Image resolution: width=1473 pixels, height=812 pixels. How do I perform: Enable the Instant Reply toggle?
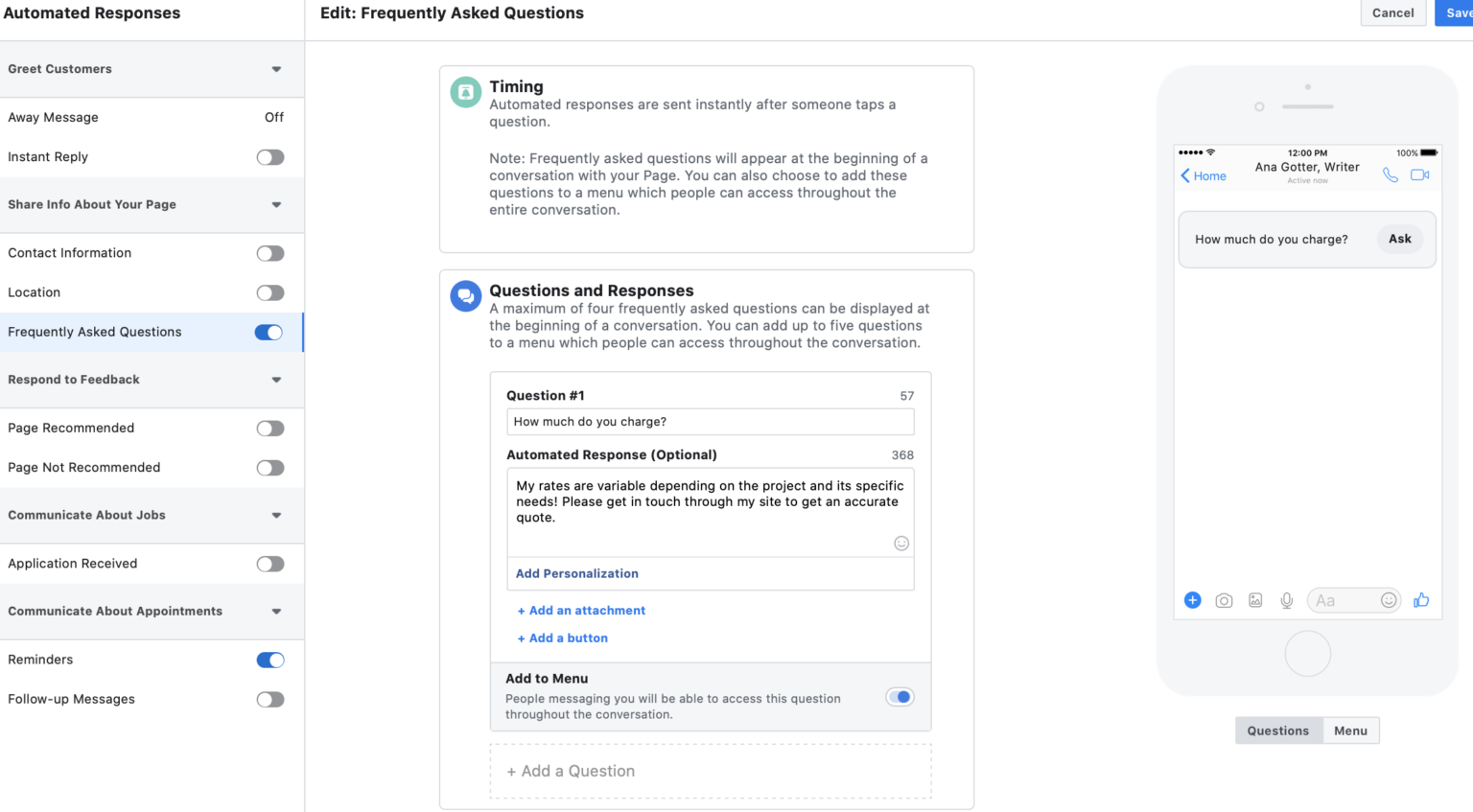click(x=270, y=157)
